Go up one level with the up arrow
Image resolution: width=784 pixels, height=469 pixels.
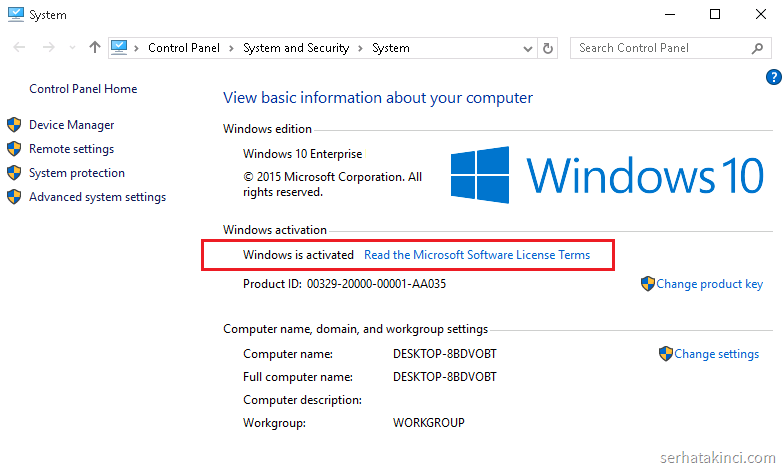click(x=94, y=47)
